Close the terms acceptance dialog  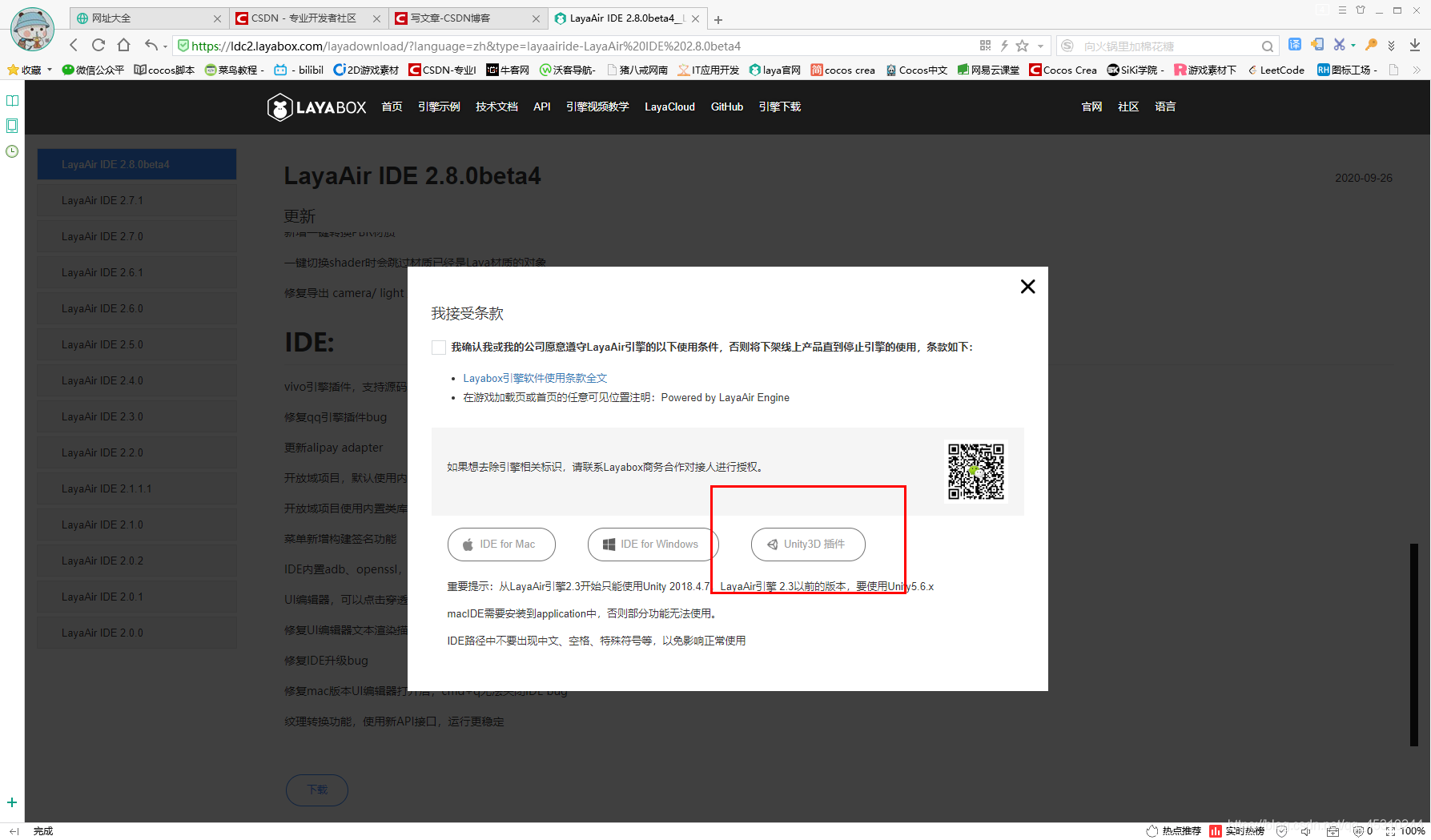pyautogui.click(x=1027, y=287)
